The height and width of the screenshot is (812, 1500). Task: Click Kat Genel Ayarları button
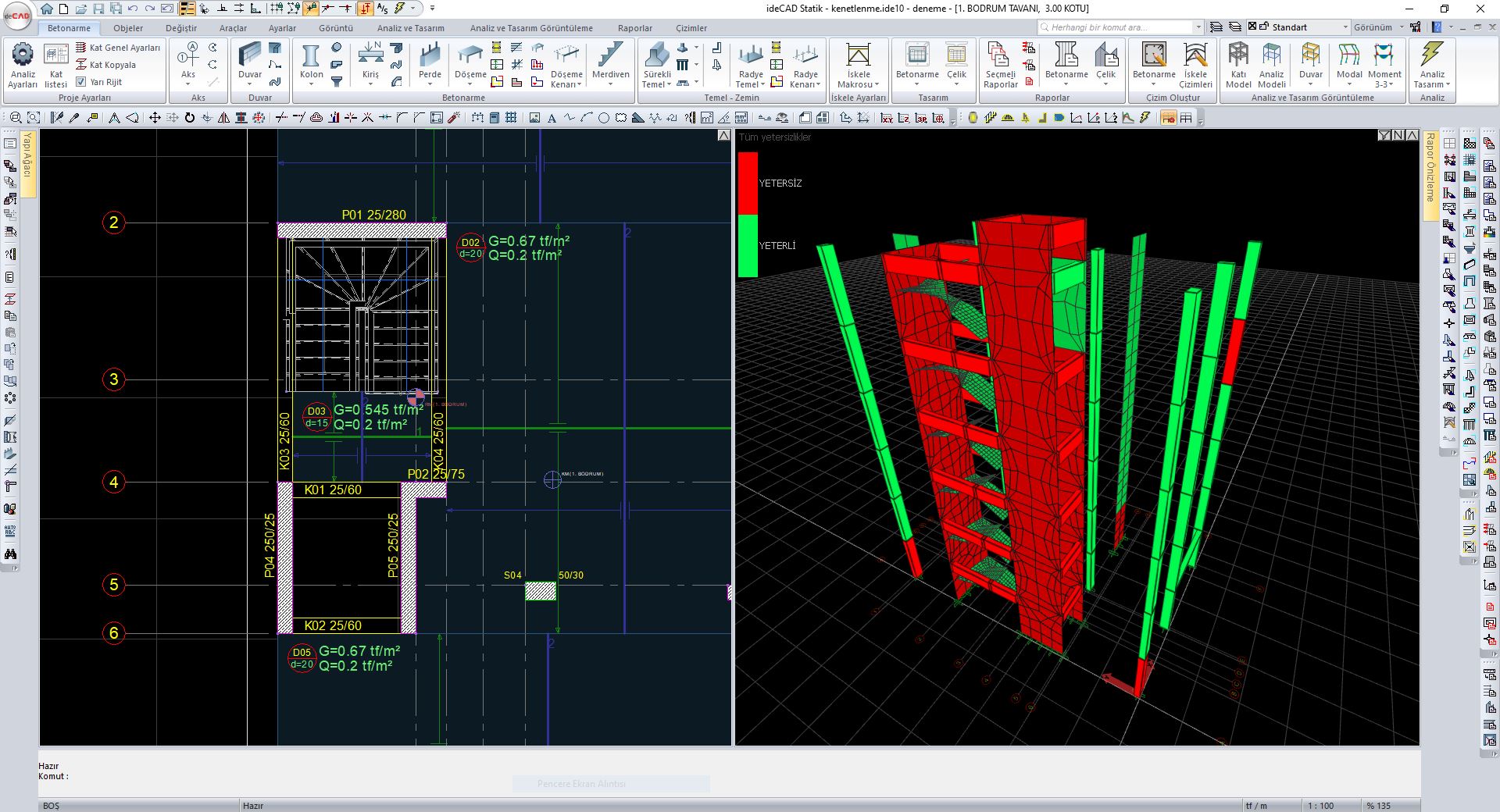(117, 48)
